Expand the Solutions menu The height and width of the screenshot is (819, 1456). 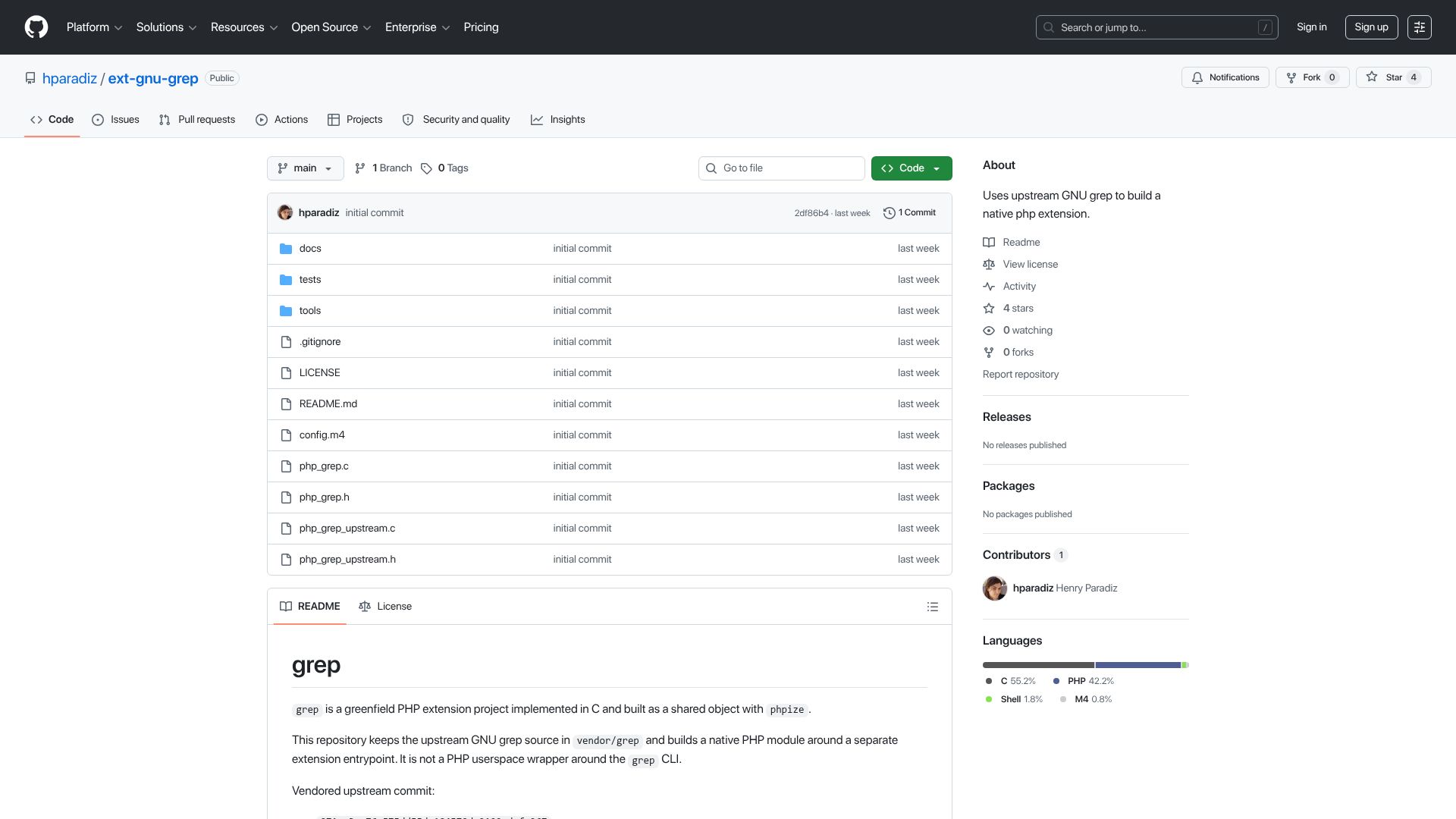pos(166,27)
